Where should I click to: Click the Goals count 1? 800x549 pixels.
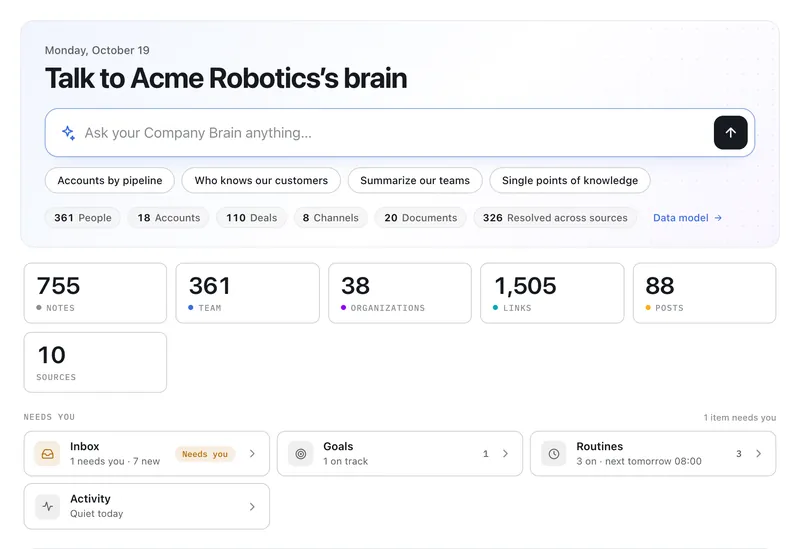(x=486, y=454)
